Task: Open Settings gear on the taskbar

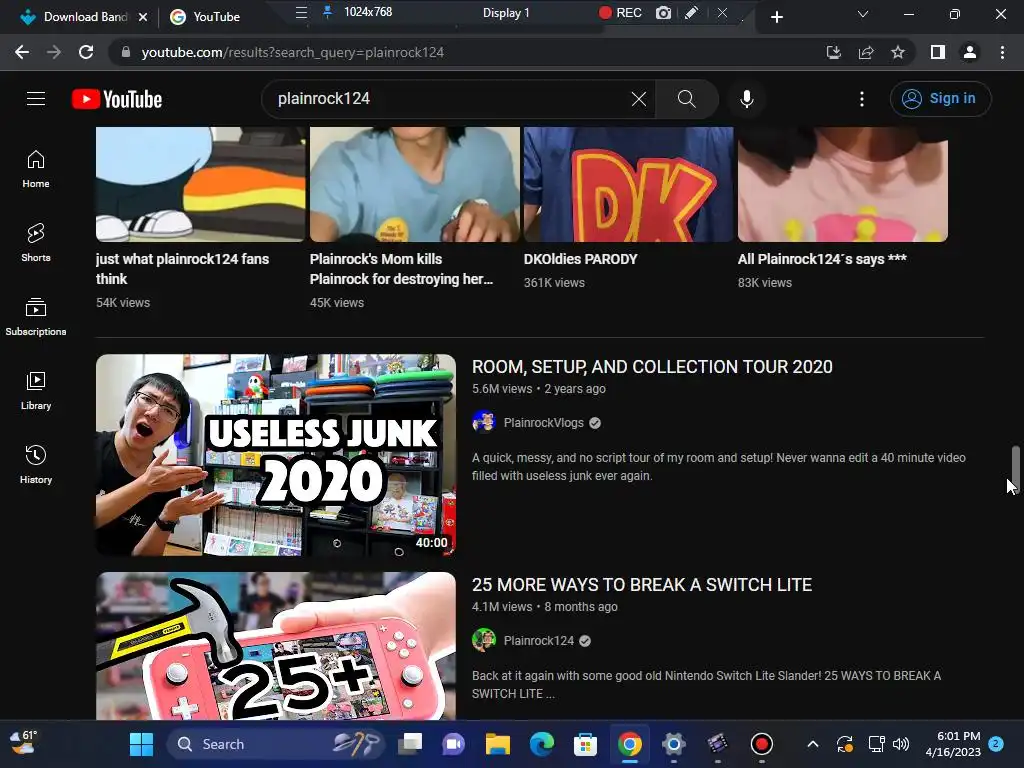Action: point(673,744)
